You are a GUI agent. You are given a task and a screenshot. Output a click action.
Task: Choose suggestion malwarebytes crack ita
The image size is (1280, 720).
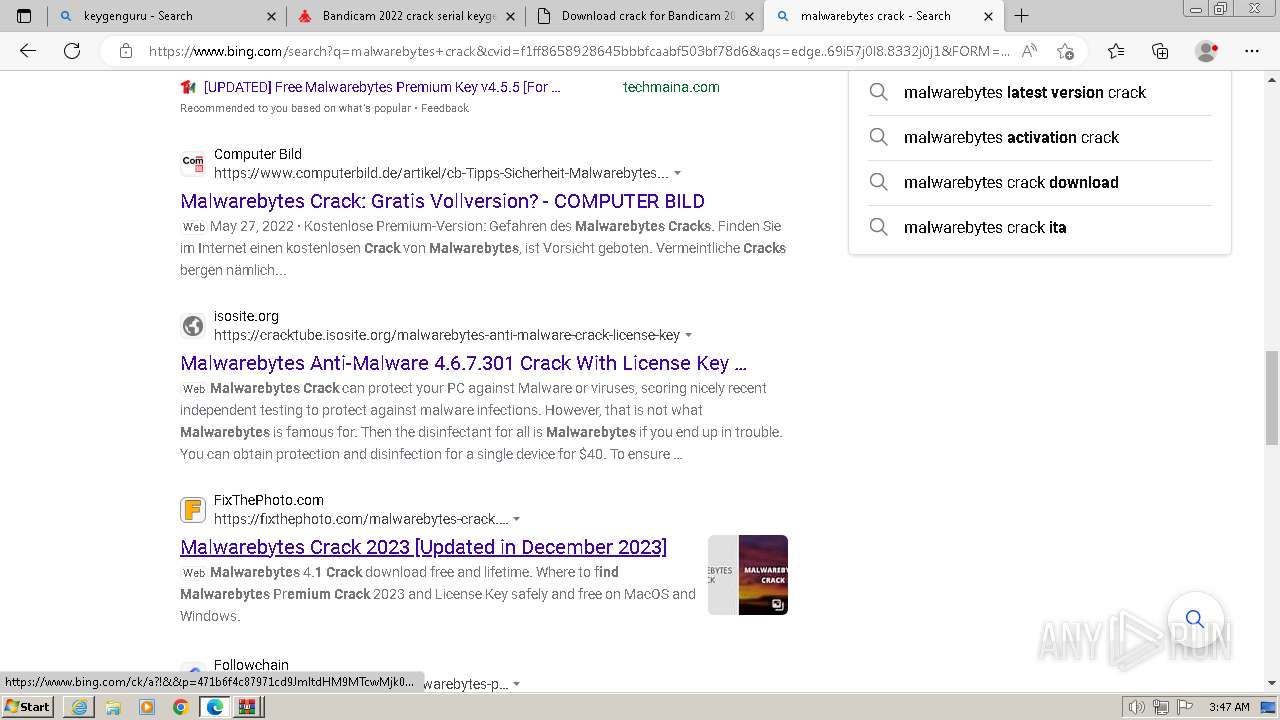coord(985,227)
